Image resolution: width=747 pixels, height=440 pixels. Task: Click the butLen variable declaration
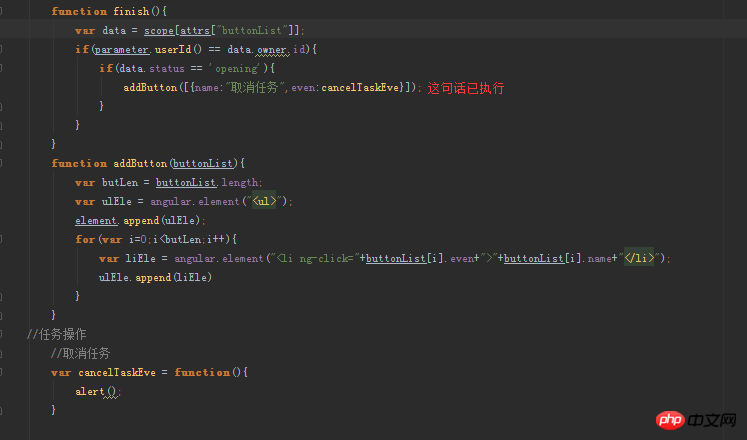(x=120, y=182)
